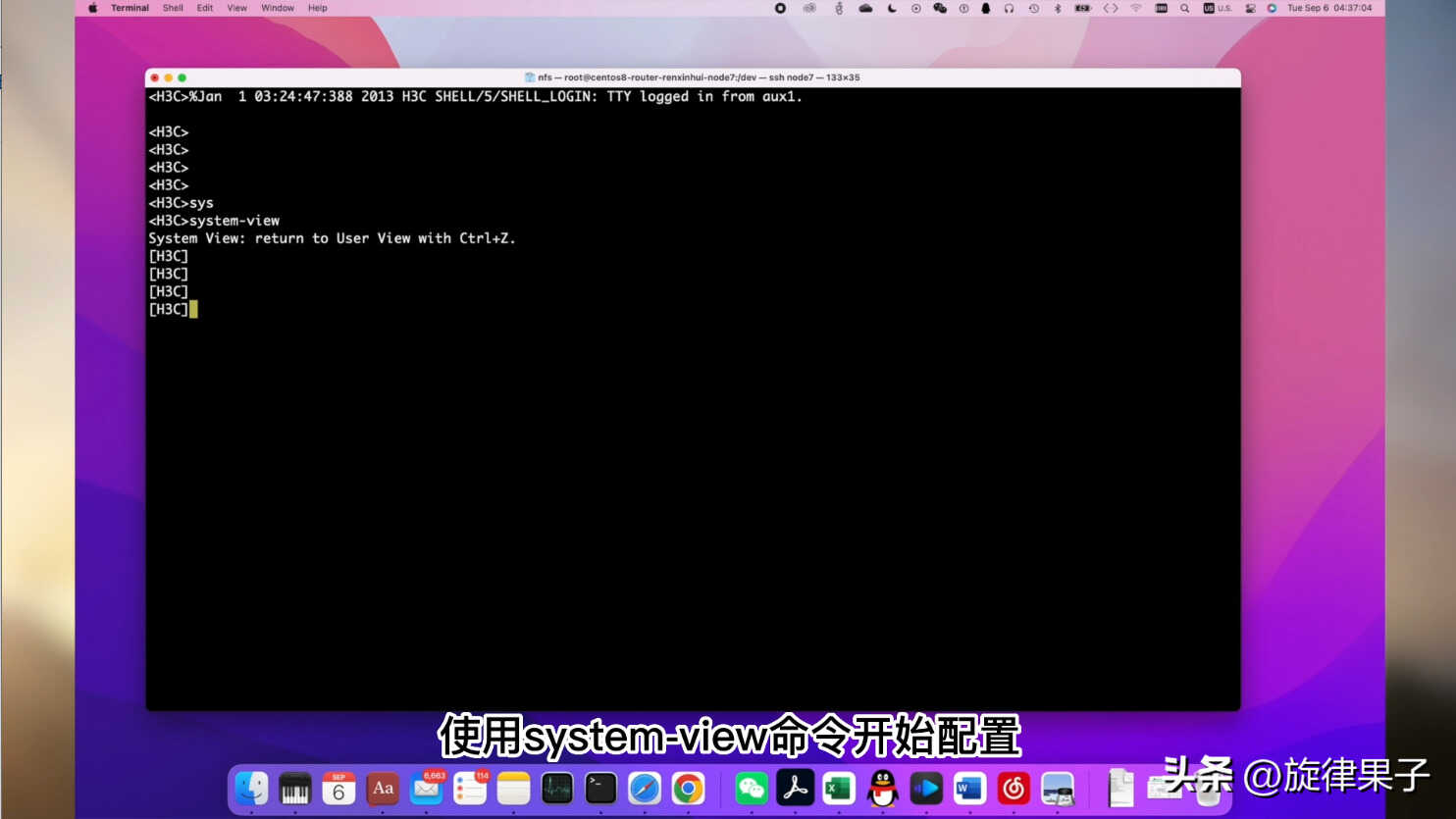
Task: Launch Microsoft Word from the Dock
Action: (969, 788)
